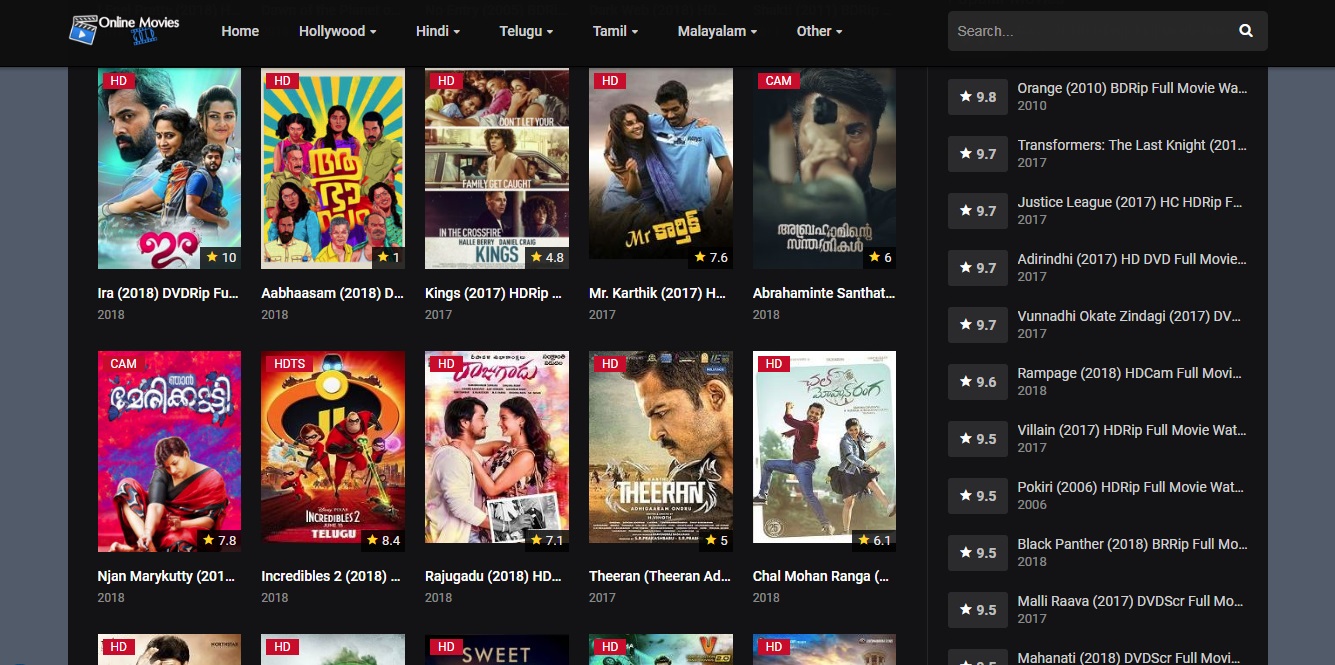Viewport: 1335px width, 665px height.
Task: Click the search magnifier icon
Action: pyautogui.click(x=1245, y=31)
